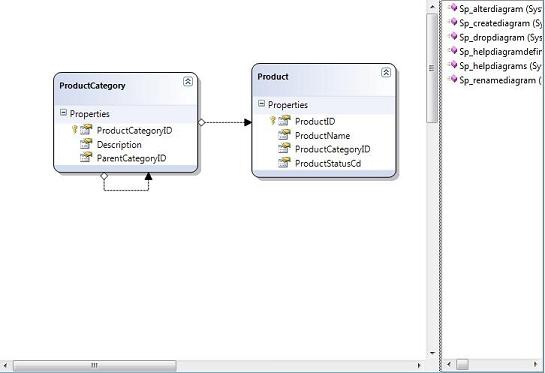Screen dimensions: 545x373
Task: Click the primary key icon next to ProductID
Action: pos(272,121)
